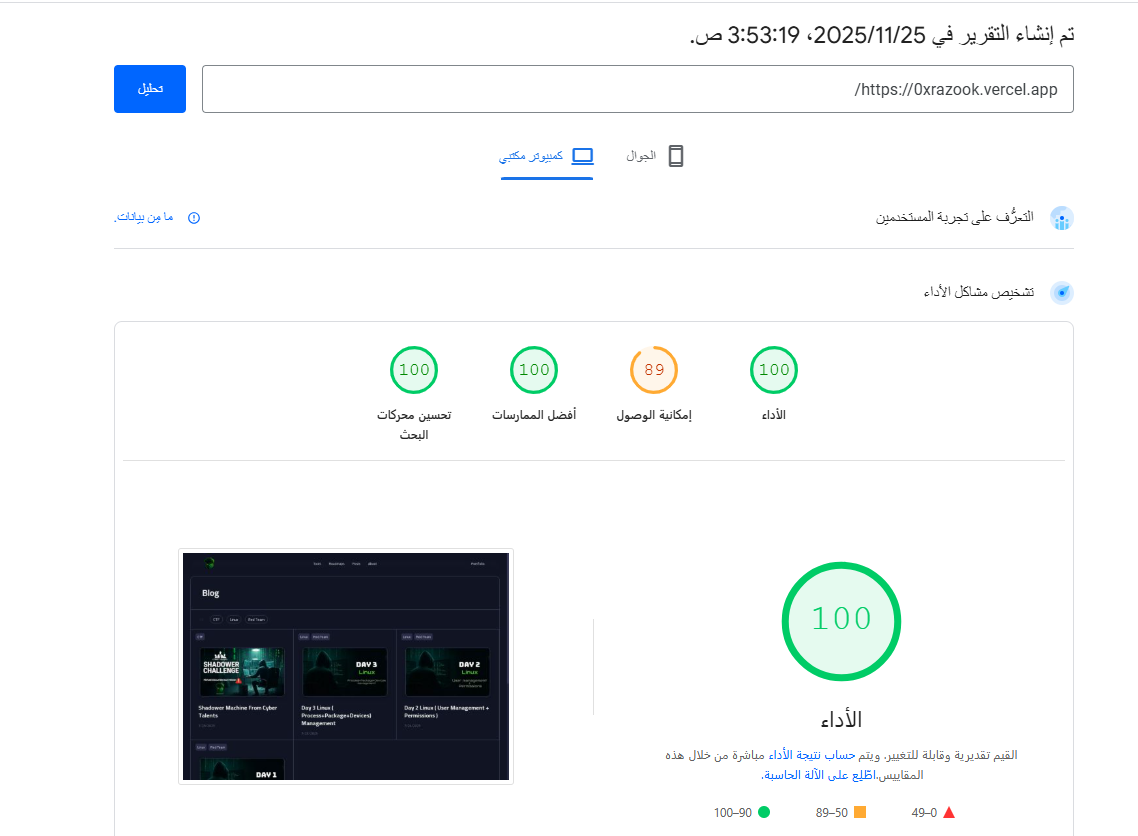Open اطّلِع على الآلة الحاسبة link

[x=819, y=775]
